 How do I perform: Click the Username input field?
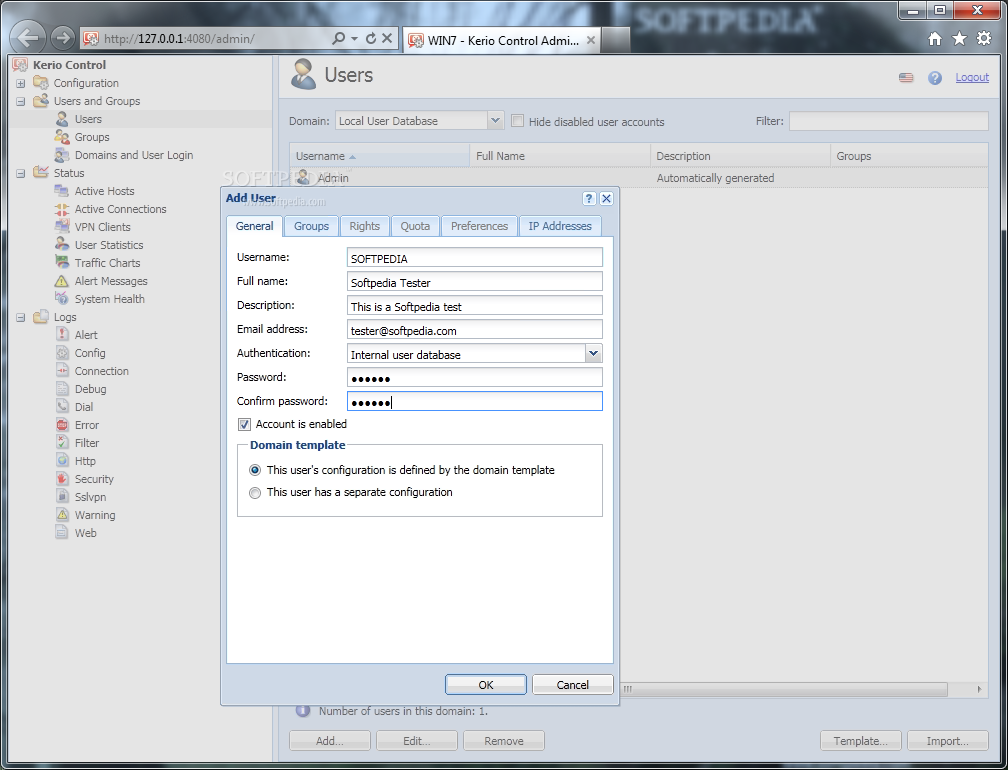[474, 258]
